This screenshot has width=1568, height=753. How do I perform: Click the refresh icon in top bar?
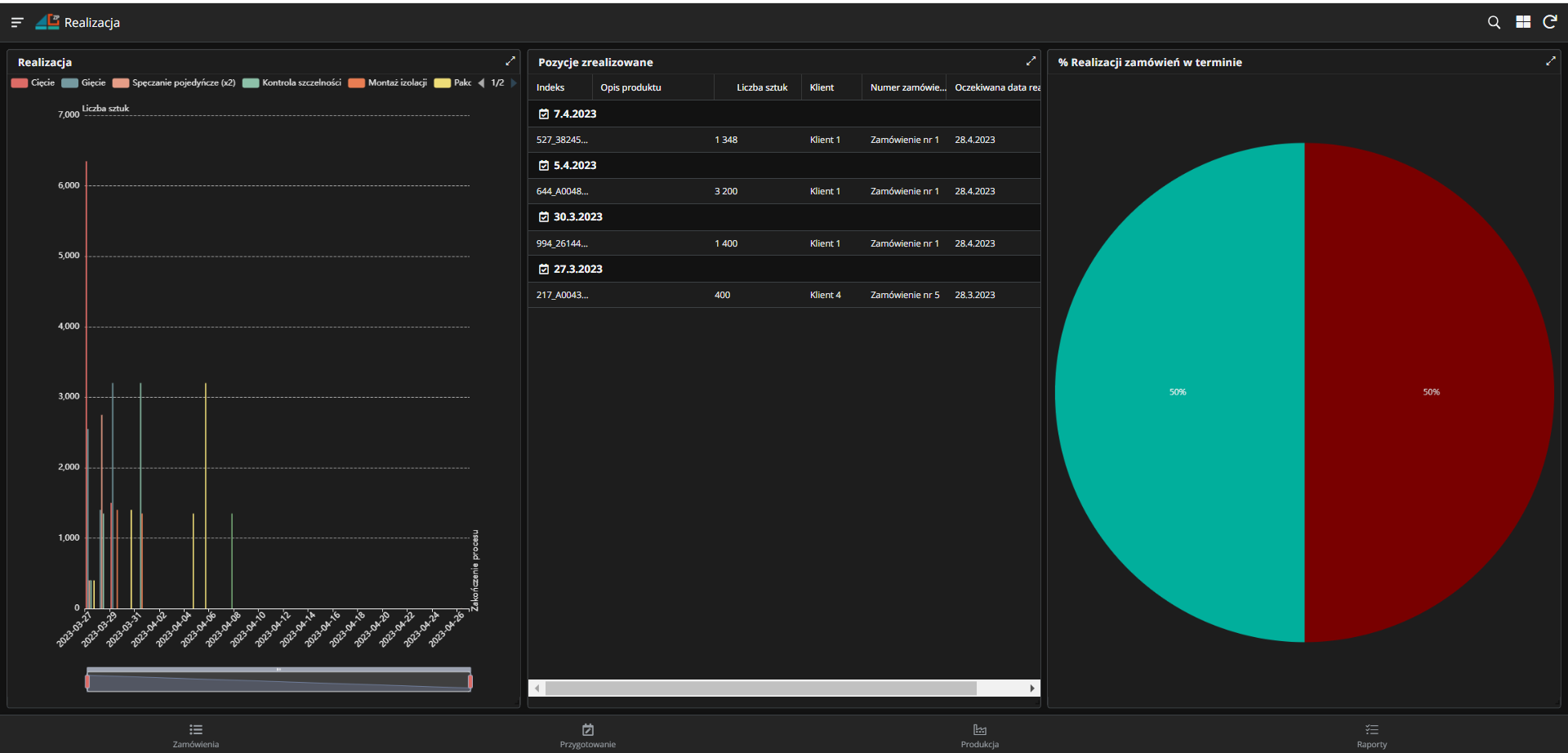coord(1550,23)
